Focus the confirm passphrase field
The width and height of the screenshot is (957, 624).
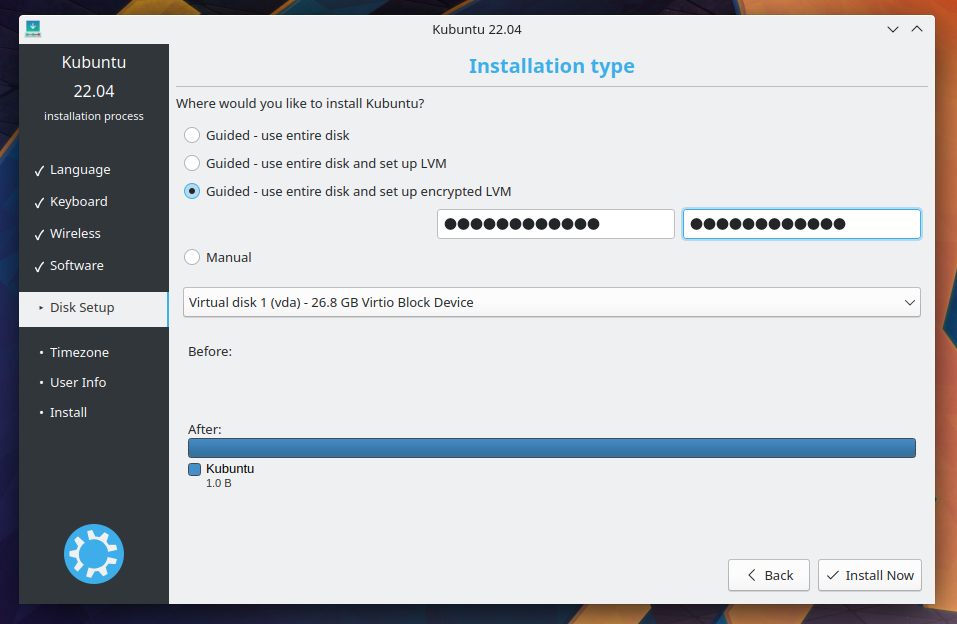[x=801, y=224]
